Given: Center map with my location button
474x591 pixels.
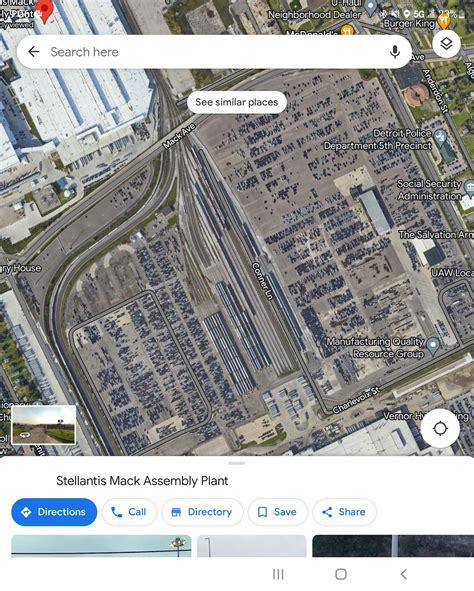Looking at the screenshot, I should pos(440,428).
